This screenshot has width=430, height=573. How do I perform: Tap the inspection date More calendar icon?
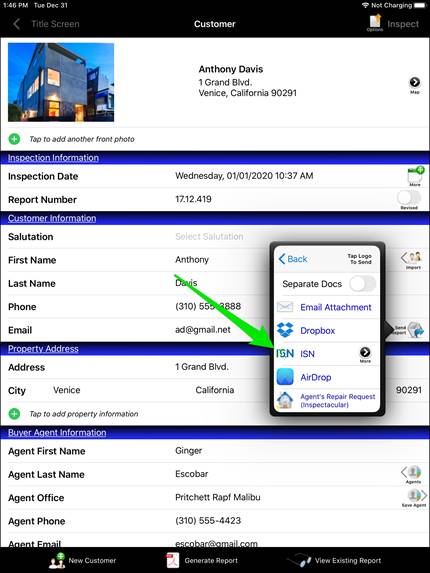(415, 176)
